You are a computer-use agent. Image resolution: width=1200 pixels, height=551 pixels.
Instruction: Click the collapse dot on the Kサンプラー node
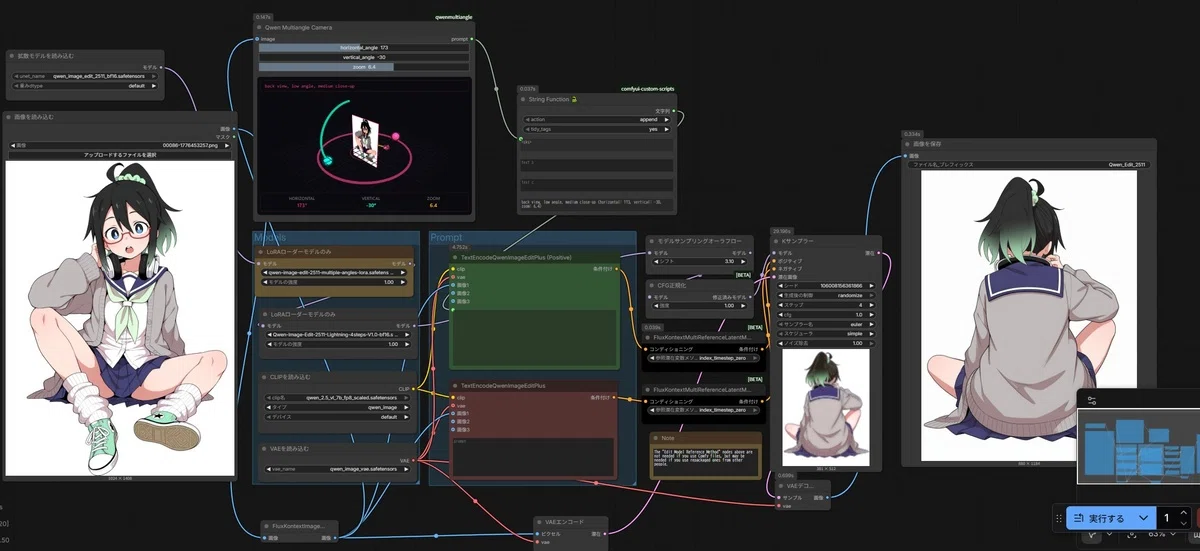click(x=775, y=242)
